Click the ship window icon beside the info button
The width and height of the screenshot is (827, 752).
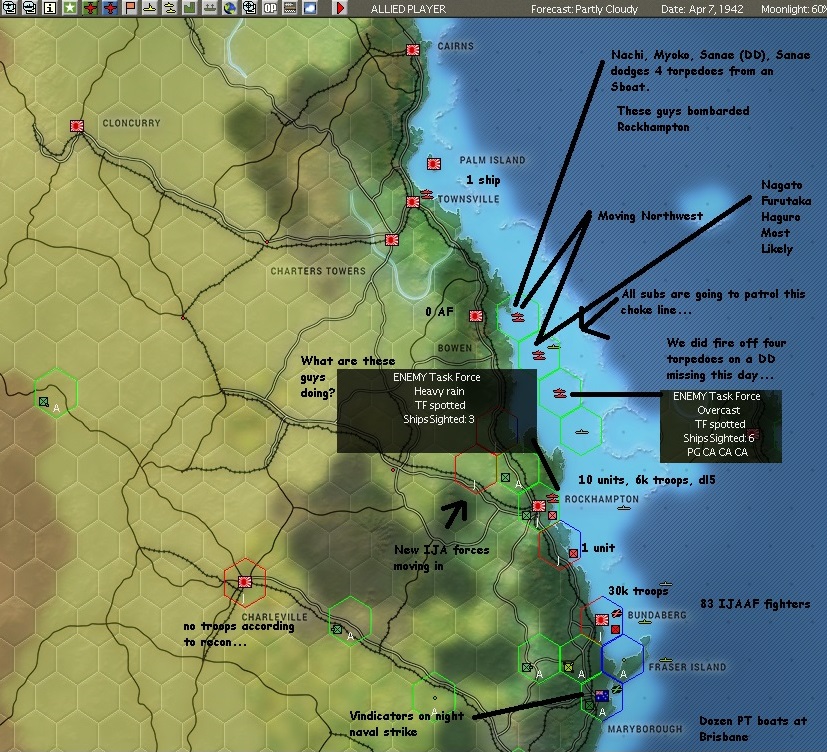point(30,8)
